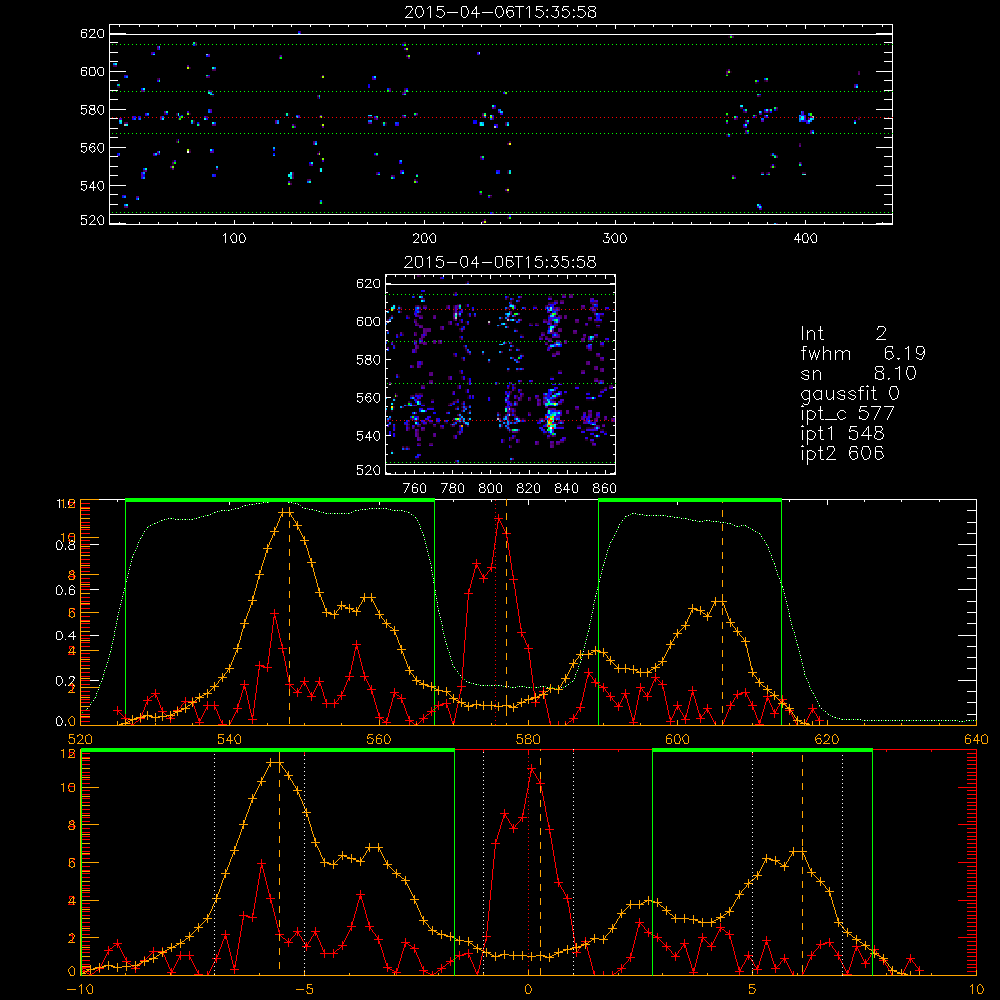This screenshot has width=1000, height=1000.
Task: Click x-axis label 820 under the middle image
Action: point(529,489)
